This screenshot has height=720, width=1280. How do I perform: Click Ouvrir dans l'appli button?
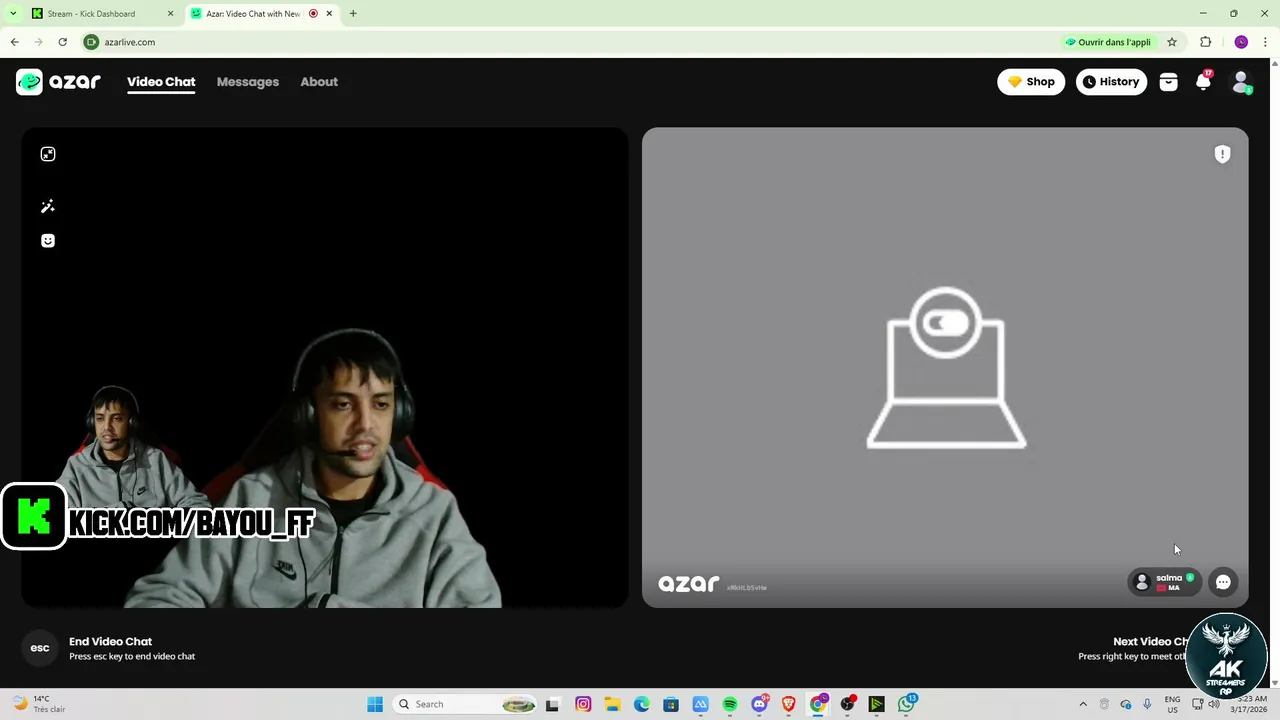click(x=1108, y=42)
